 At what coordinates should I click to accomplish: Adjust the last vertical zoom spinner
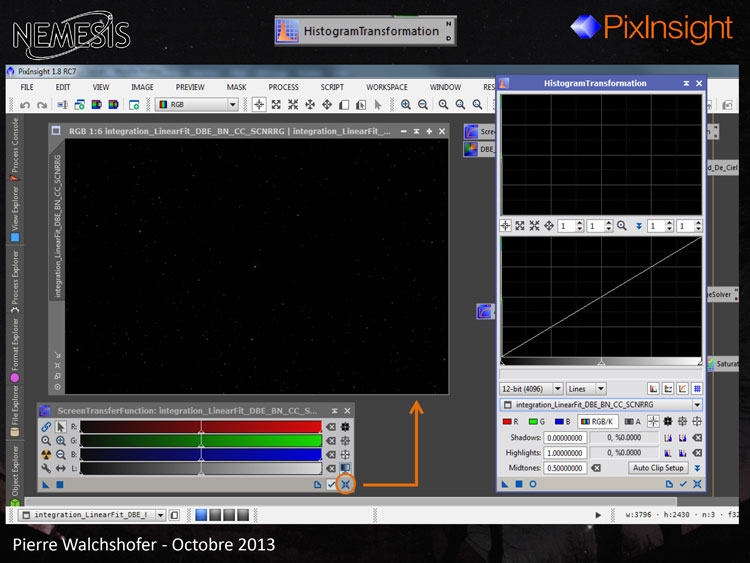[x=698, y=226]
